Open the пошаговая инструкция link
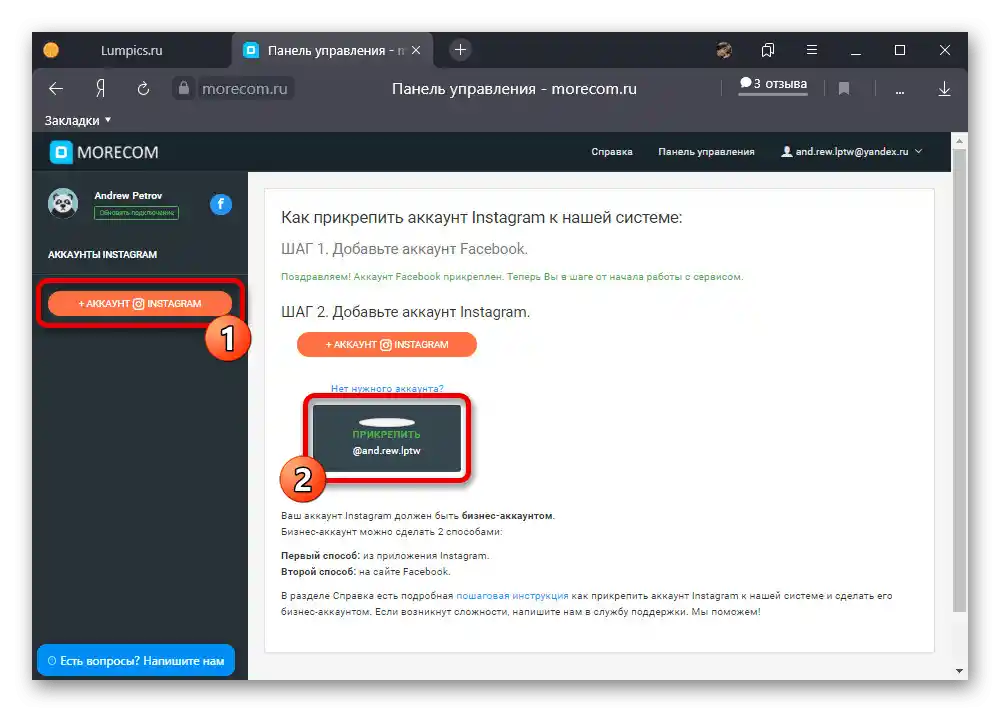Screen dimensions: 1000x712 (x=512, y=595)
